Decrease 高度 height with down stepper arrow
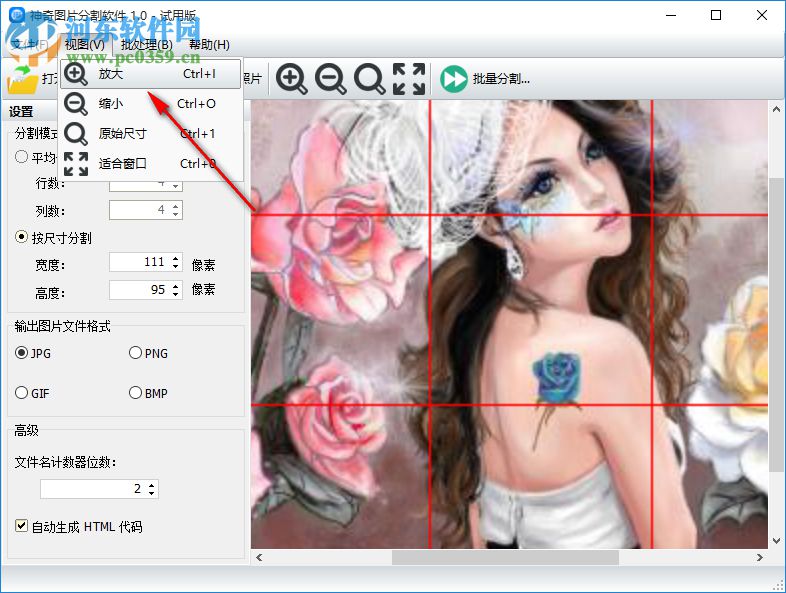 click(x=175, y=294)
